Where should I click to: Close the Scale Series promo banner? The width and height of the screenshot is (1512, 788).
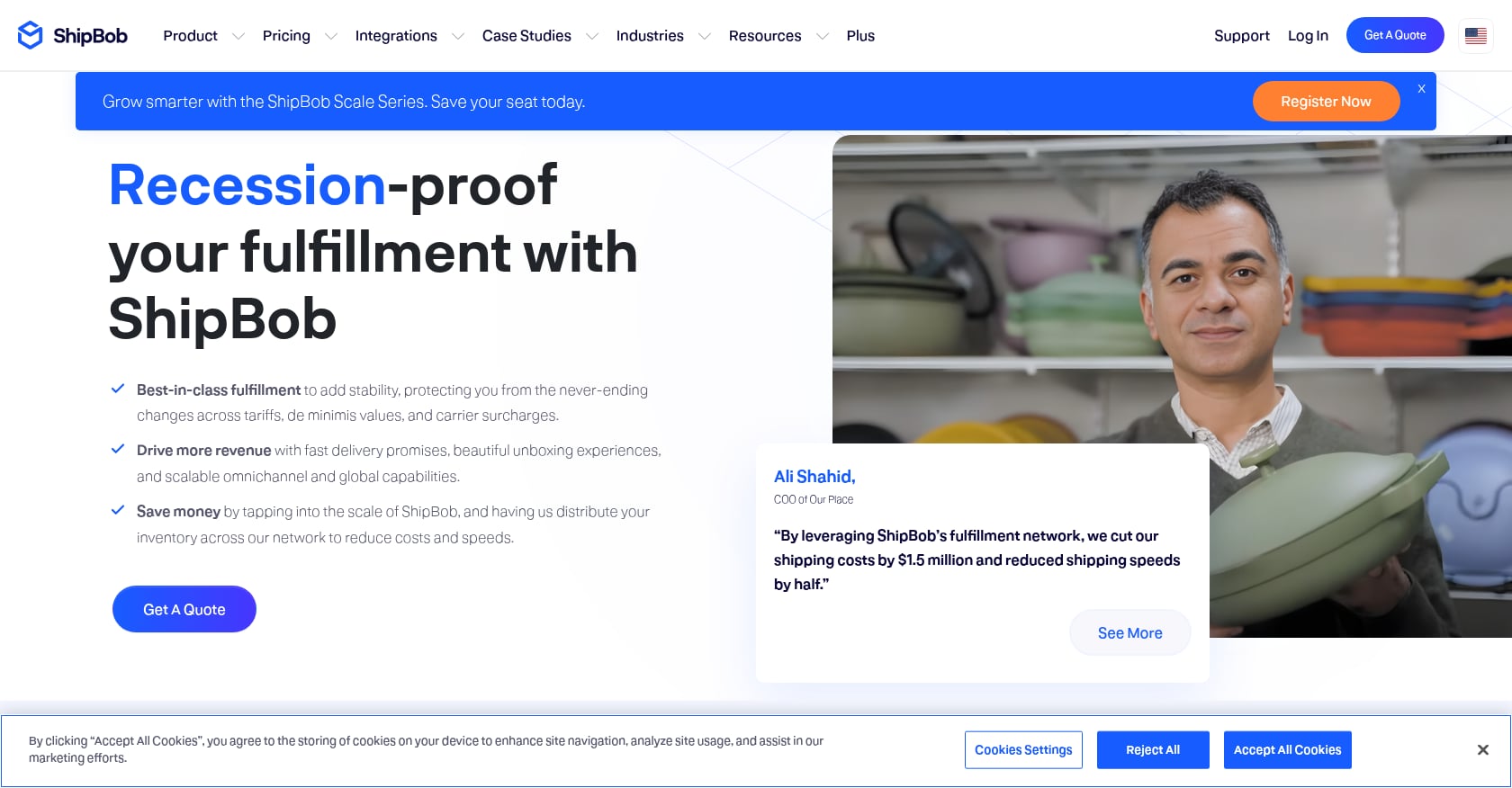[x=1422, y=88]
